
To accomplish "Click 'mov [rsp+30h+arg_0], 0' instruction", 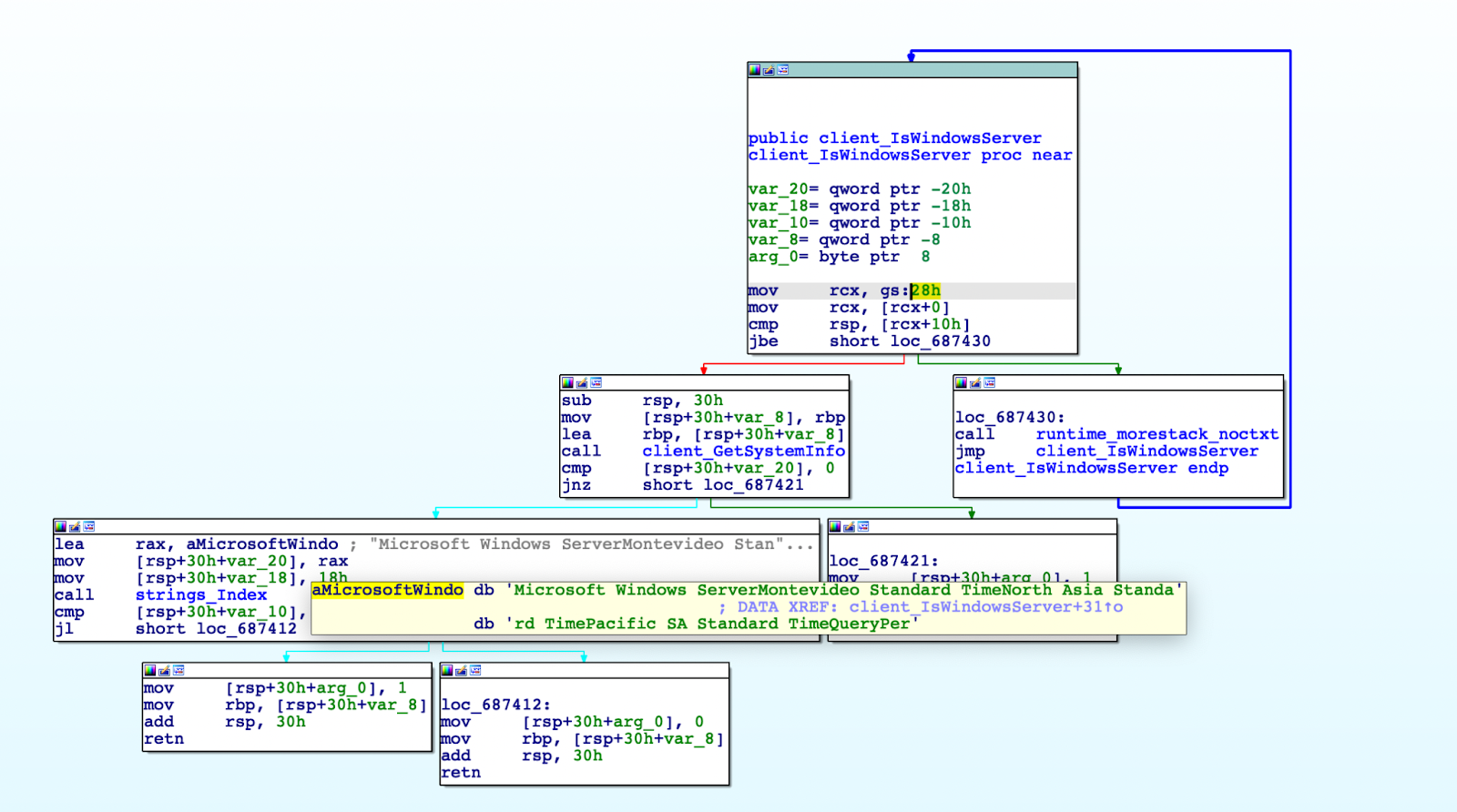I will (x=572, y=722).
